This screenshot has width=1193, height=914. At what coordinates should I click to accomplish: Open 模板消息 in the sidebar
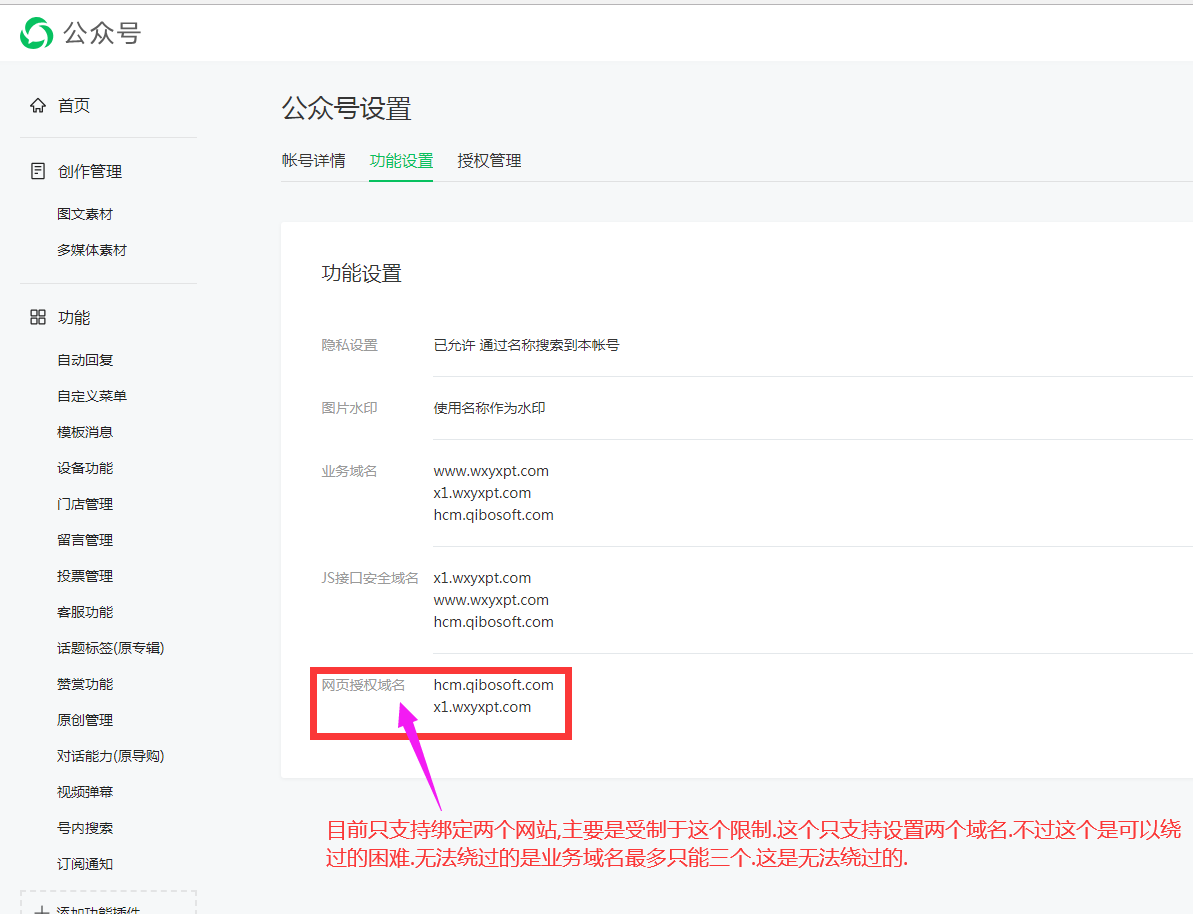pyautogui.click(x=85, y=432)
